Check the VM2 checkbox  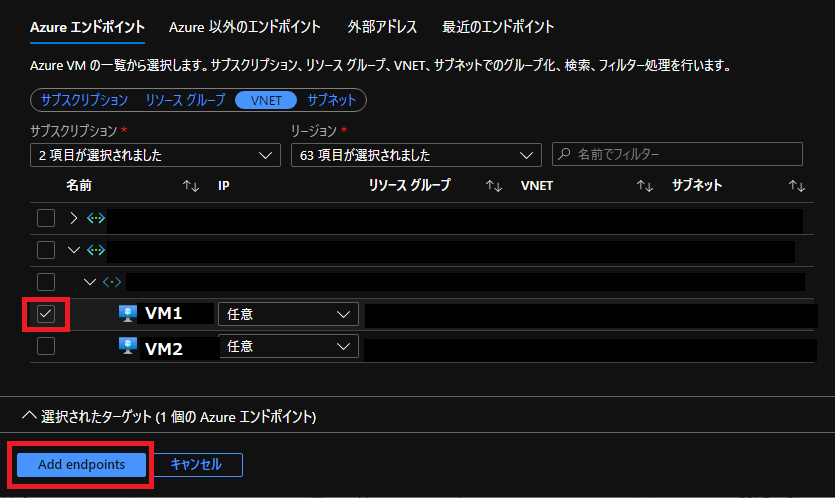click(x=46, y=346)
